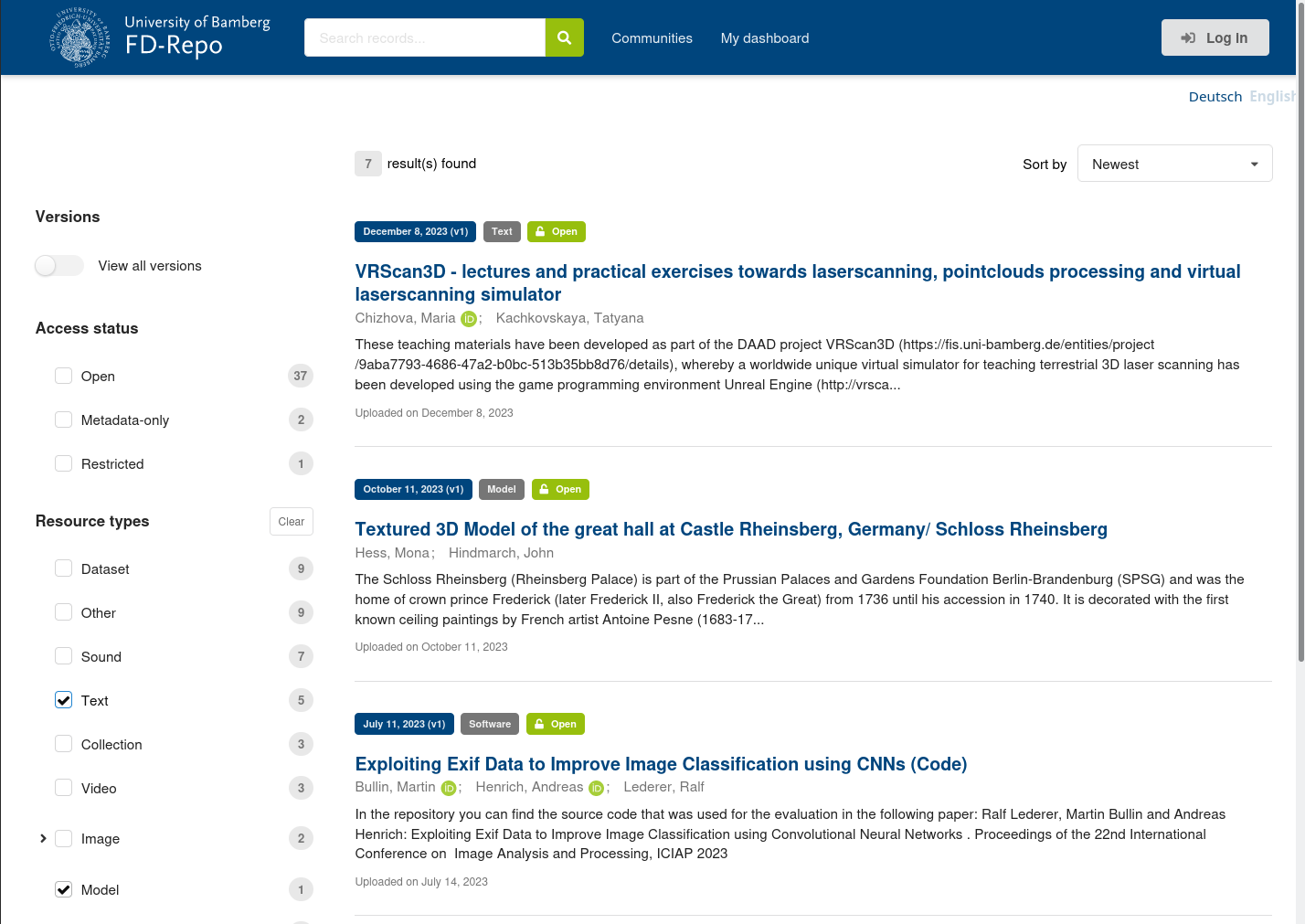
Task: Switch language to Deutsch
Action: (x=1215, y=96)
